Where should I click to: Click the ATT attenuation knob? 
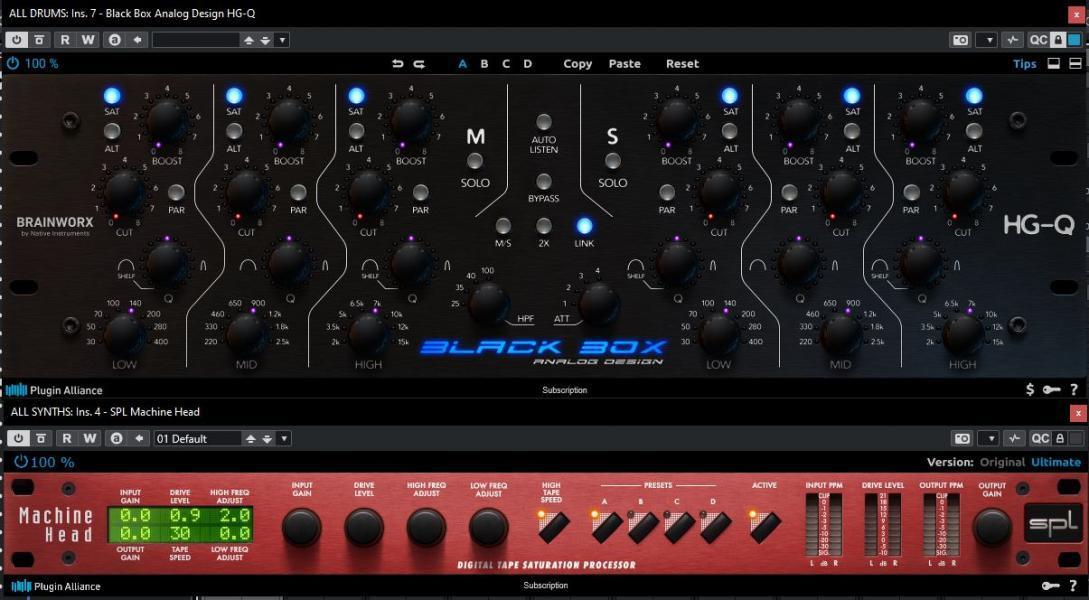click(599, 303)
